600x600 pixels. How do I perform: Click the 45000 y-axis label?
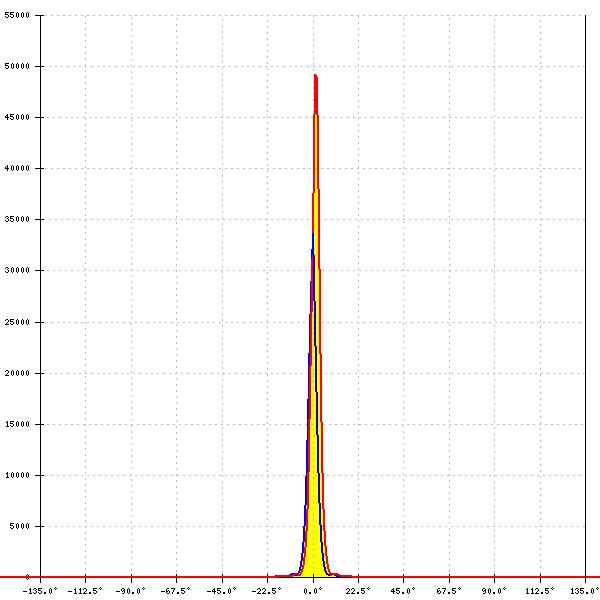(17, 117)
